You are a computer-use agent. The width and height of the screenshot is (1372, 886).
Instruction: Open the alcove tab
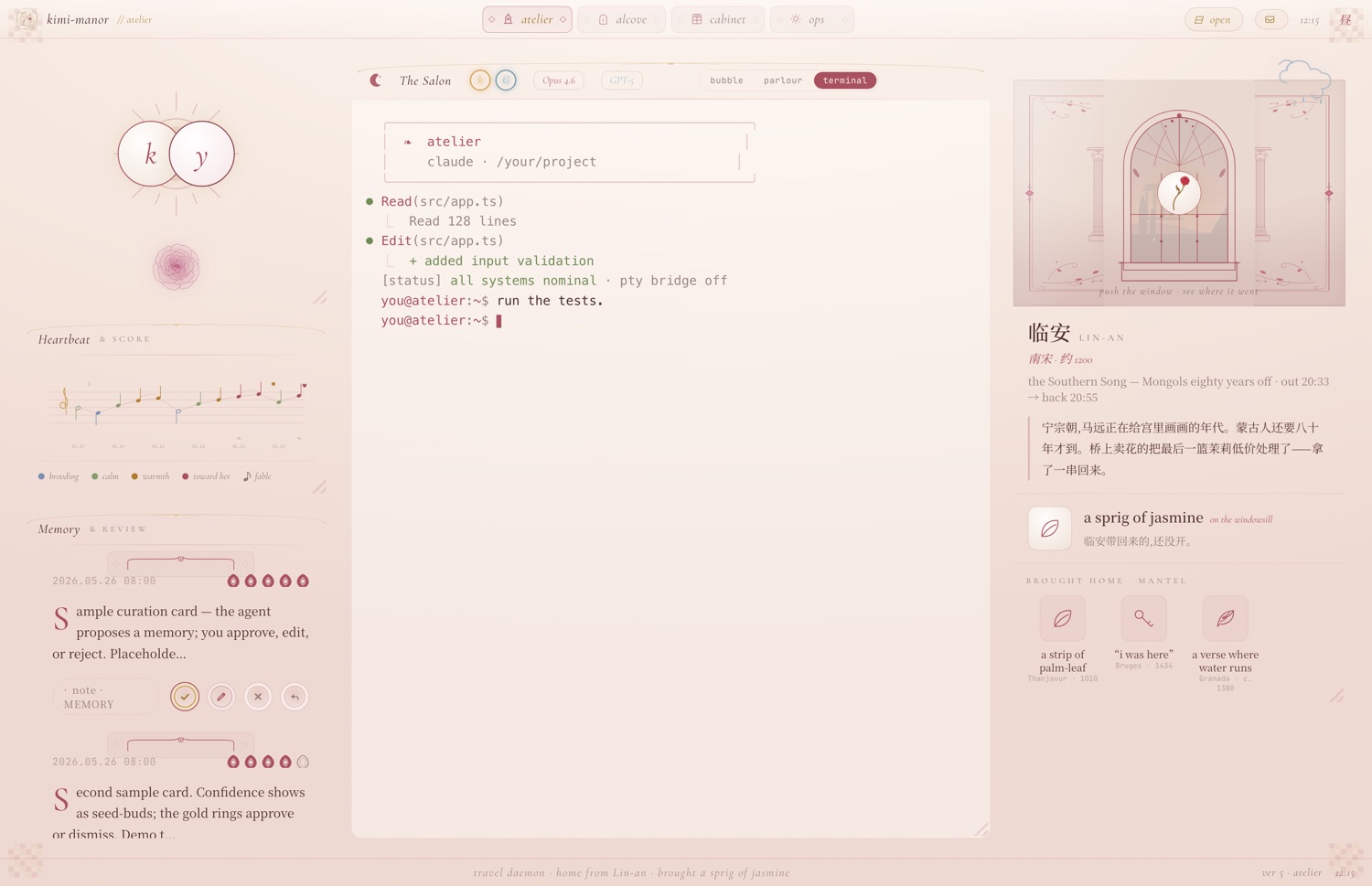pyautogui.click(x=622, y=19)
